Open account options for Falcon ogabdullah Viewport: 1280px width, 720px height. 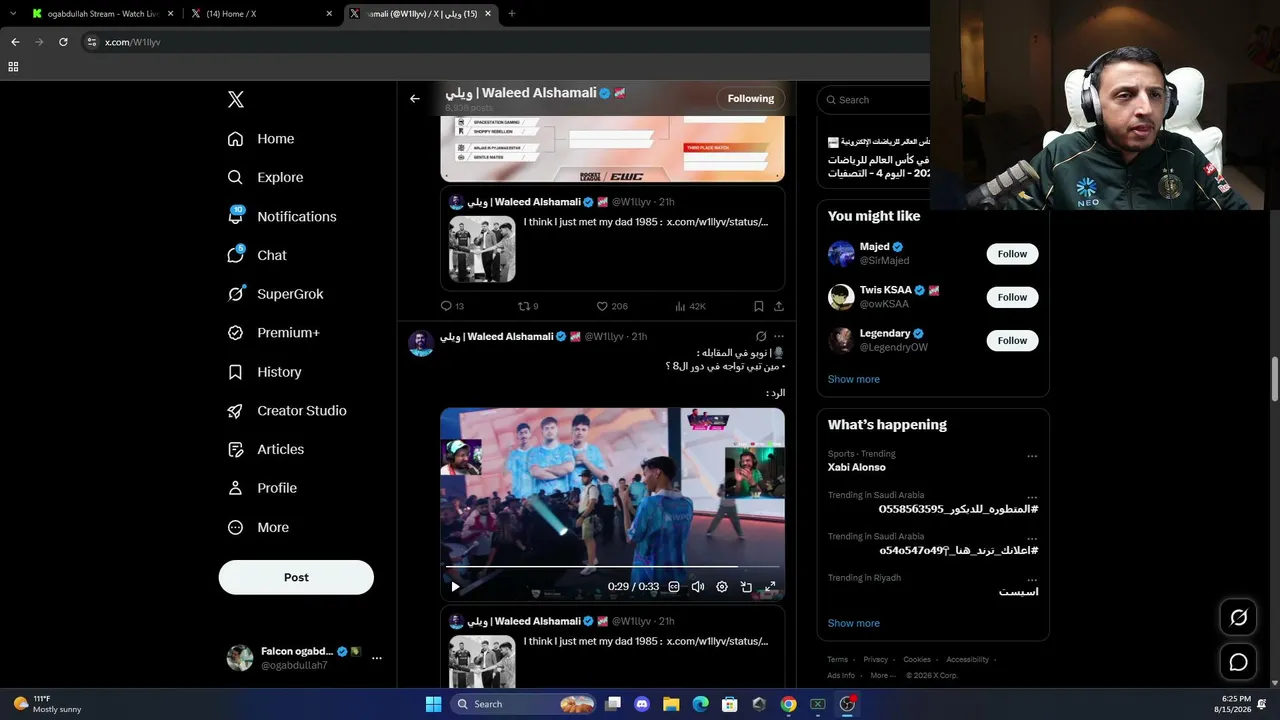pyautogui.click(x=377, y=658)
